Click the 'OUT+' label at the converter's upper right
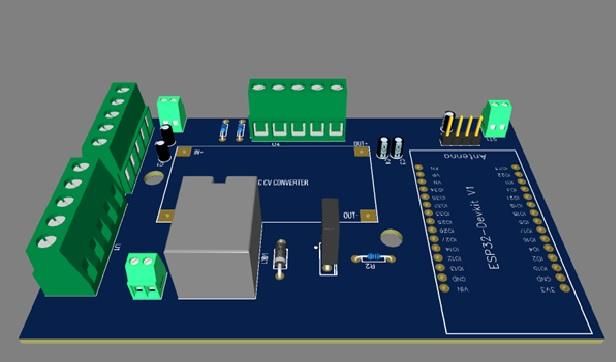This screenshot has width=616, height=362. (360, 144)
